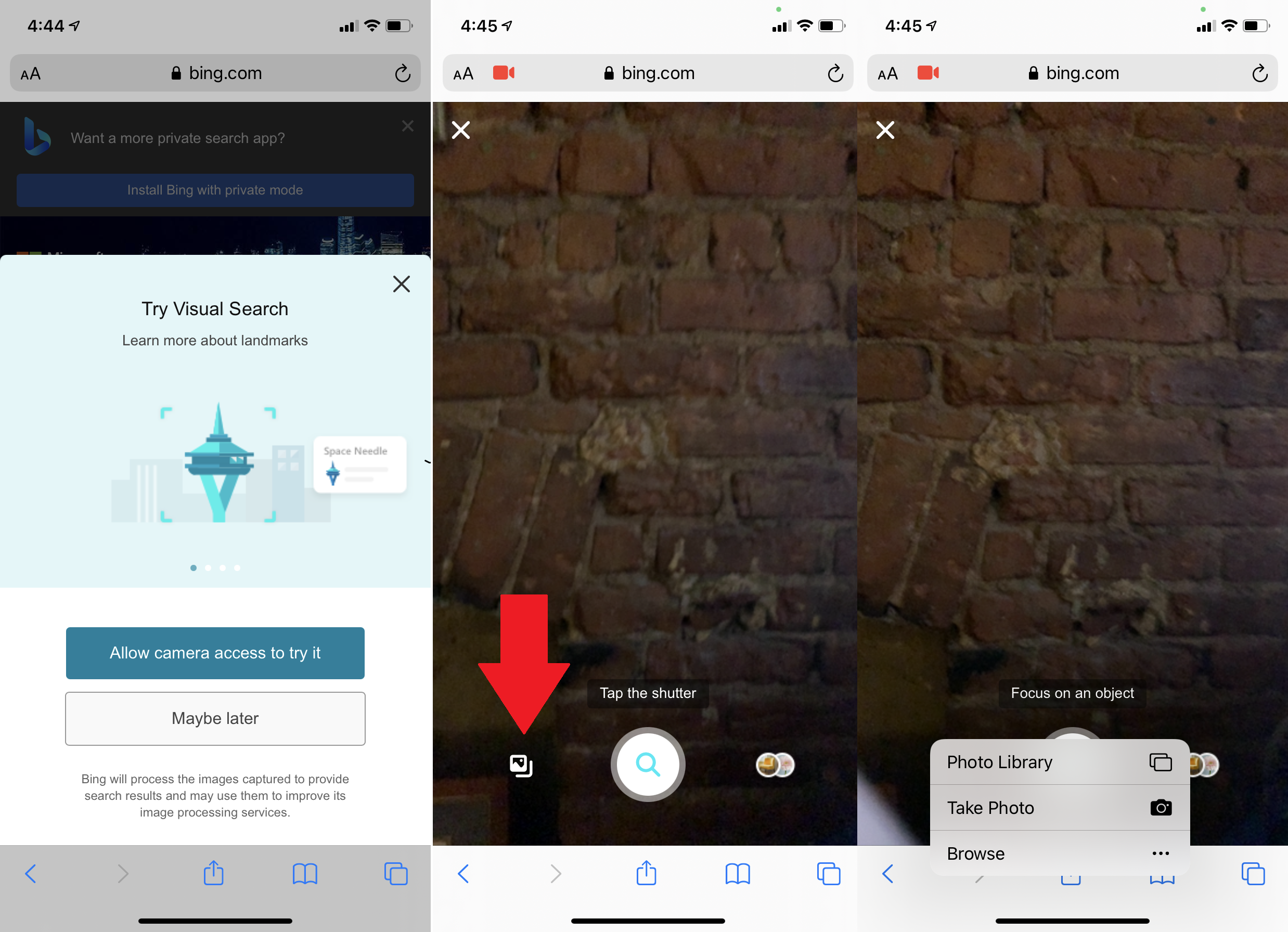The height and width of the screenshot is (932, 1288).
Task: Tap the image upload icon in camera view
Action: pos(521,764)
